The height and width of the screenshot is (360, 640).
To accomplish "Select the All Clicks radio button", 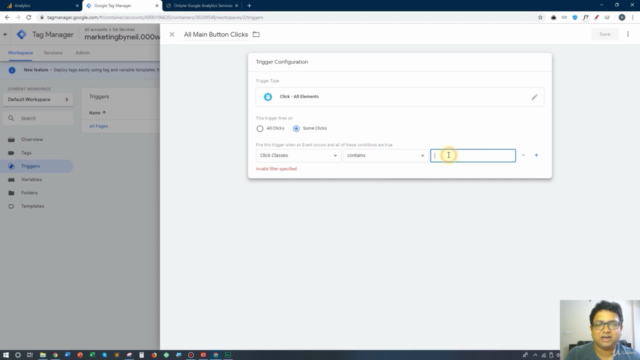I will pos(260,129).
